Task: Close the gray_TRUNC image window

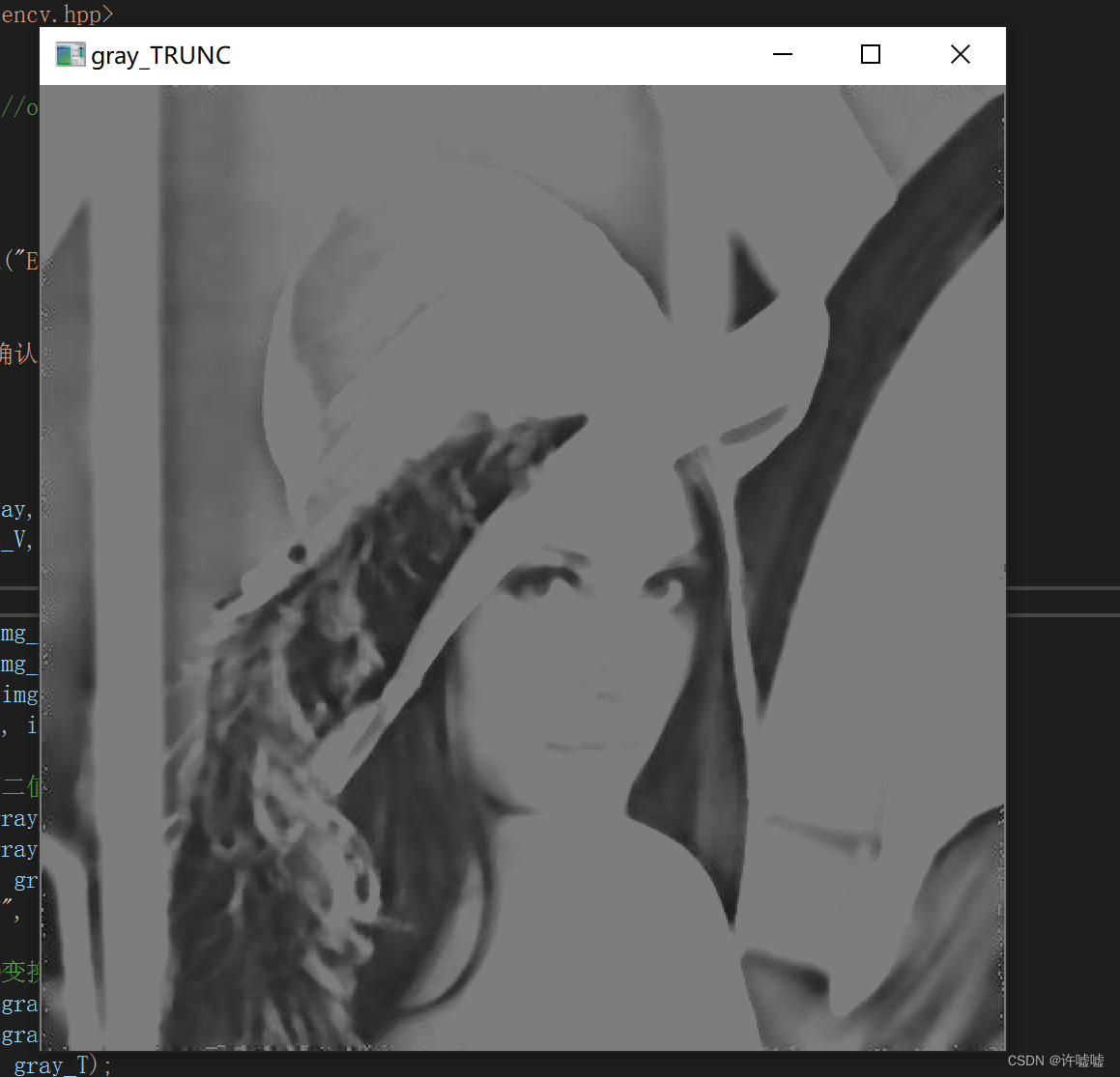Action: click(x=960, y=54)
